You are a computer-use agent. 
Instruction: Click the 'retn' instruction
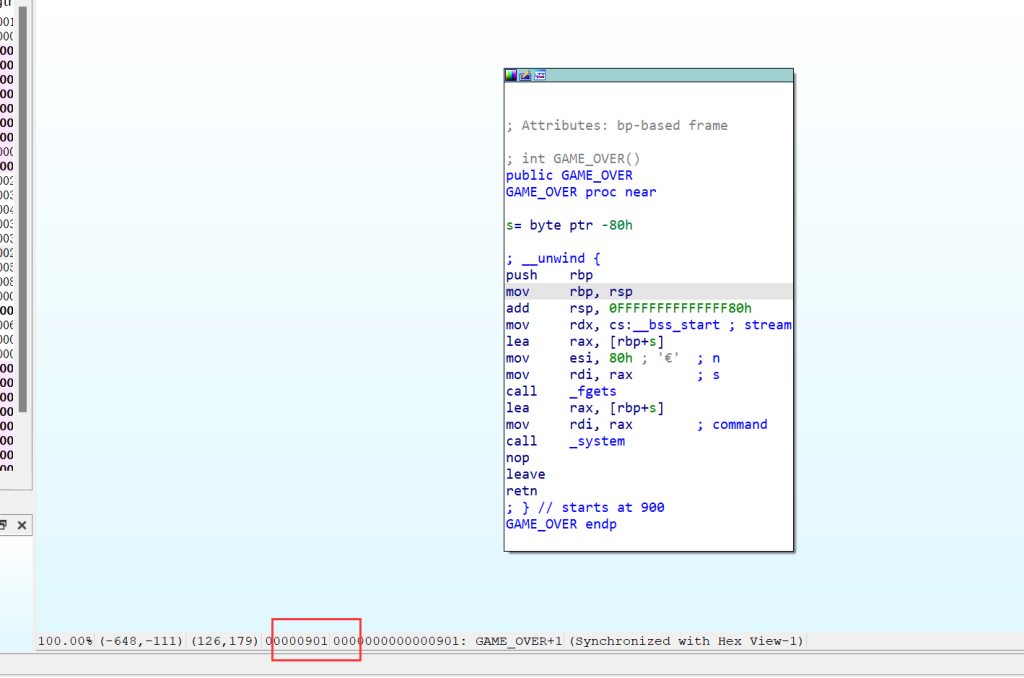click(521, 491)
